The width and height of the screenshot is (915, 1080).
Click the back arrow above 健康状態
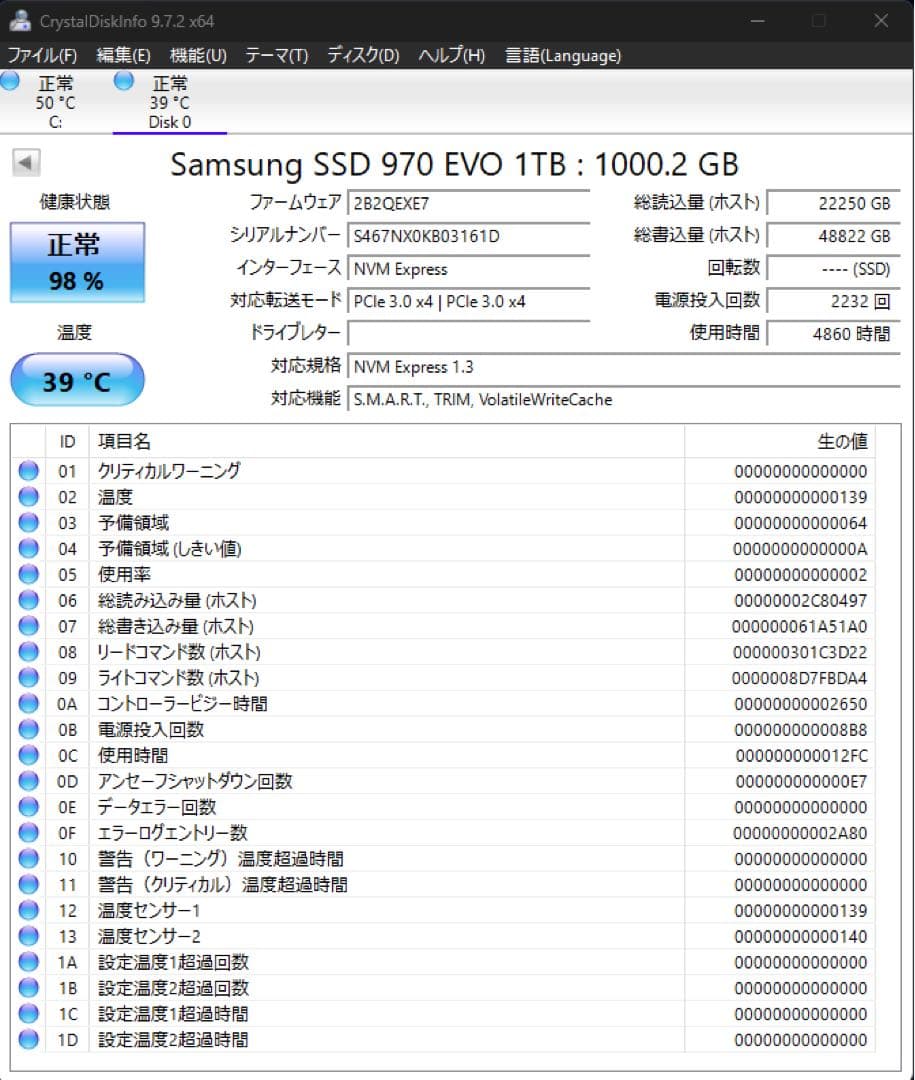[24, 162]
